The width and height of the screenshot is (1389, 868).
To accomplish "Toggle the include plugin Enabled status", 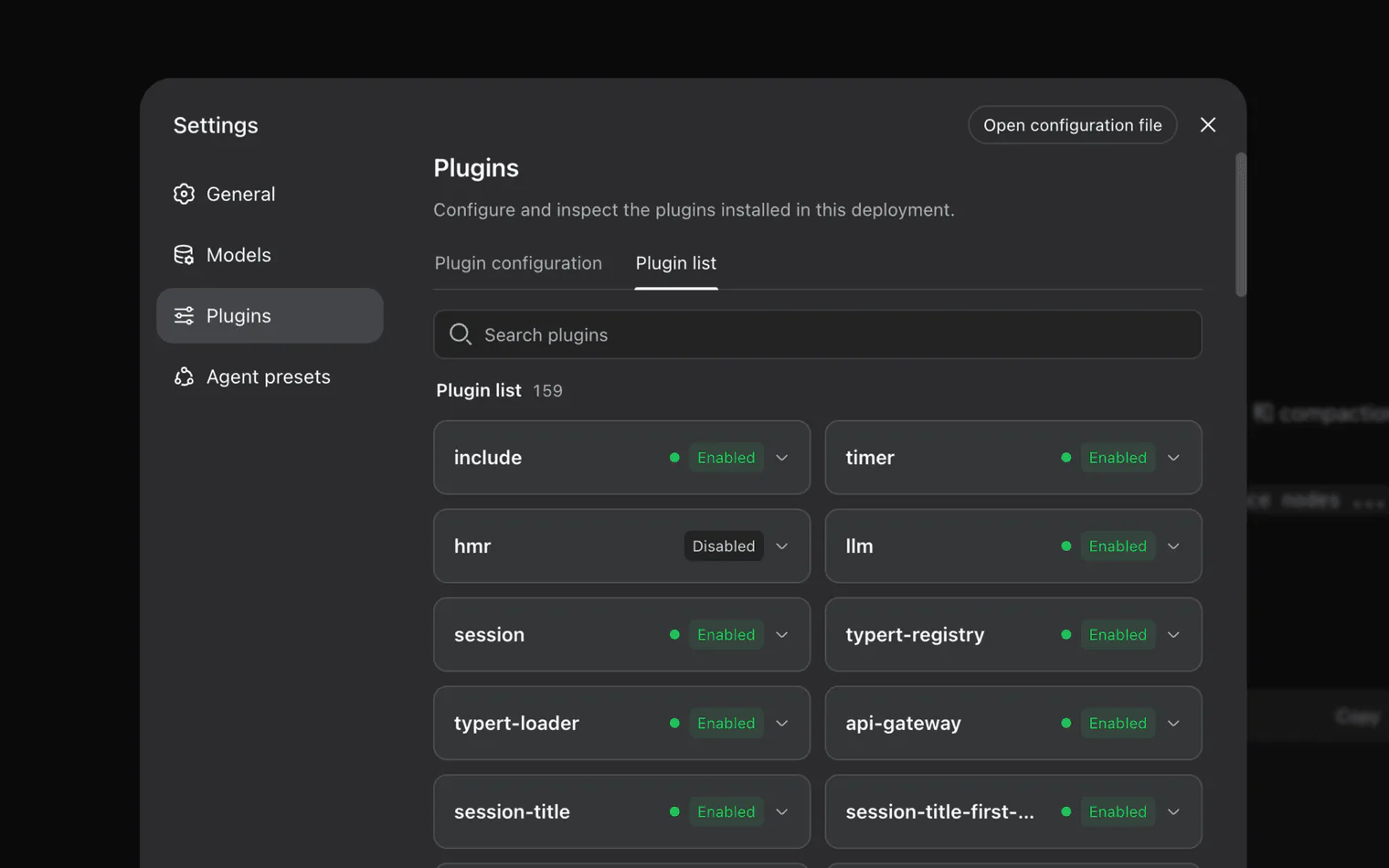I will [726, 458].
